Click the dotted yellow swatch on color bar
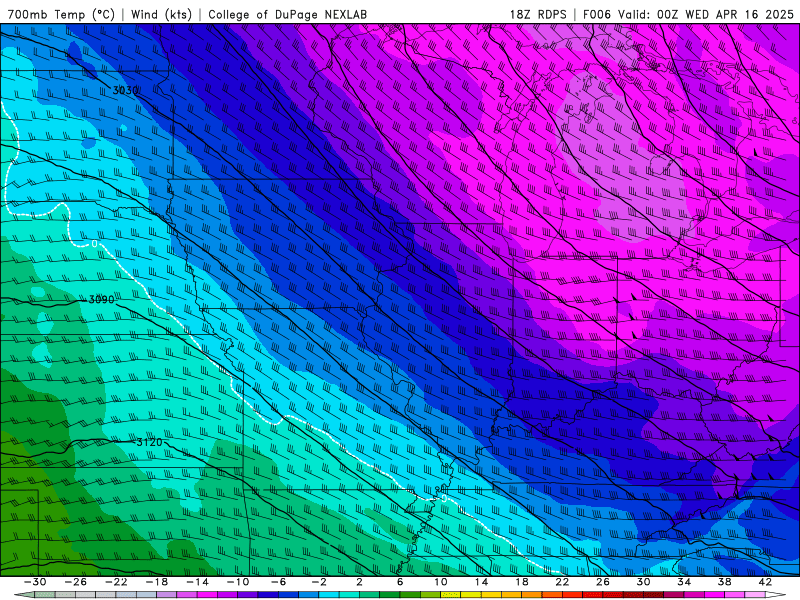 (451, 595)
